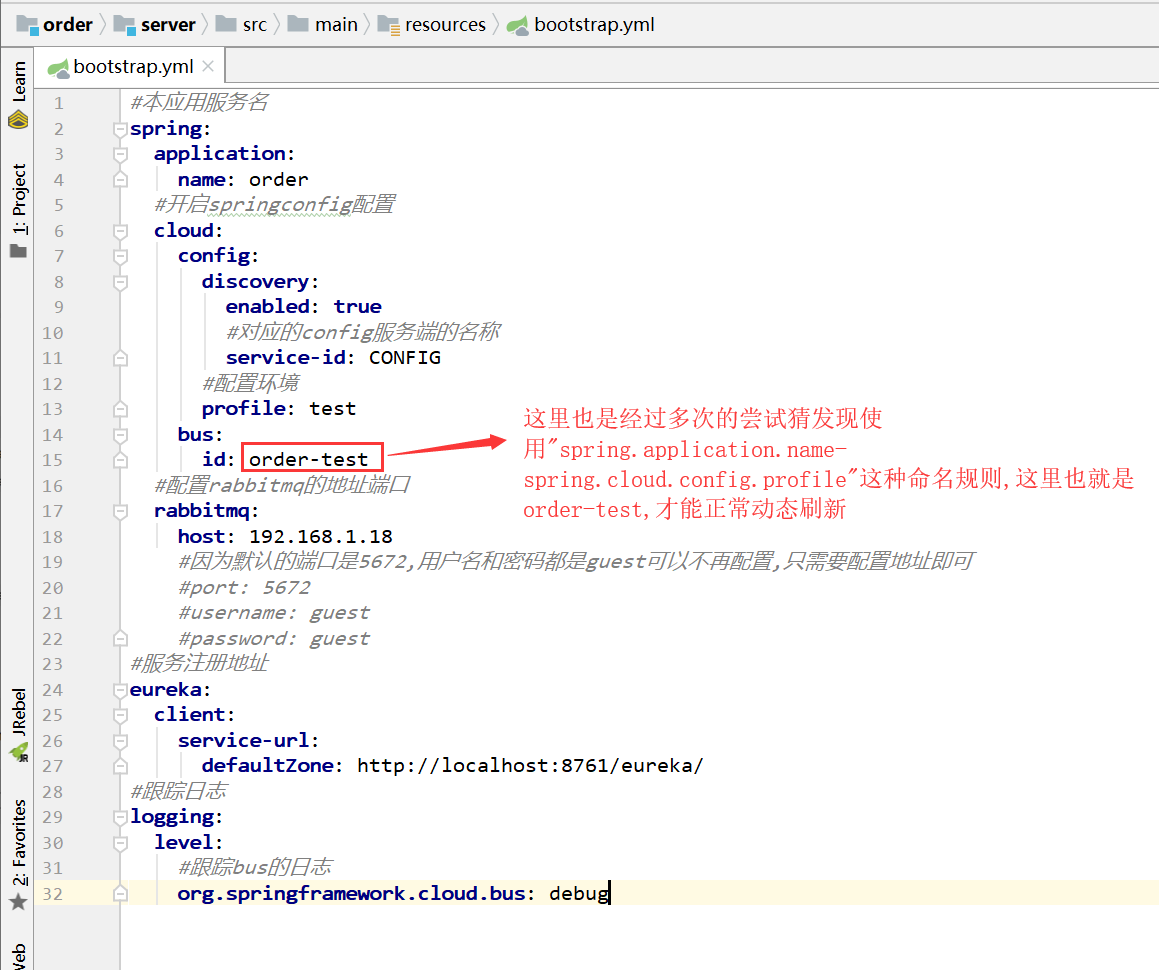Click the resources folder icon in breadcrumb
Screen dimensions: 1159x970
389,25
